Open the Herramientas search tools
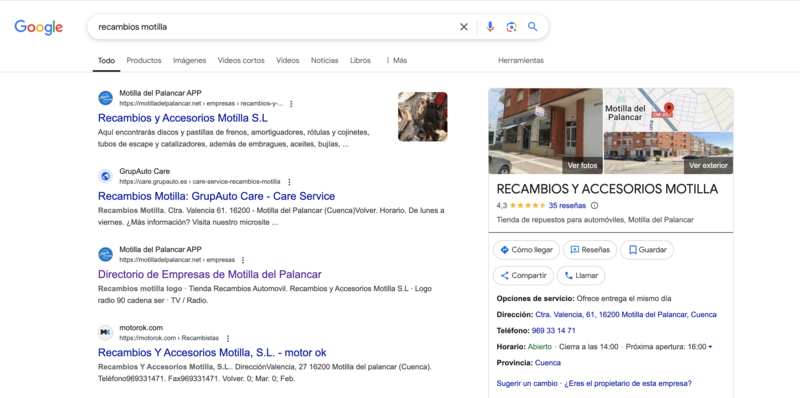800x398 pixels. point(521,60)
